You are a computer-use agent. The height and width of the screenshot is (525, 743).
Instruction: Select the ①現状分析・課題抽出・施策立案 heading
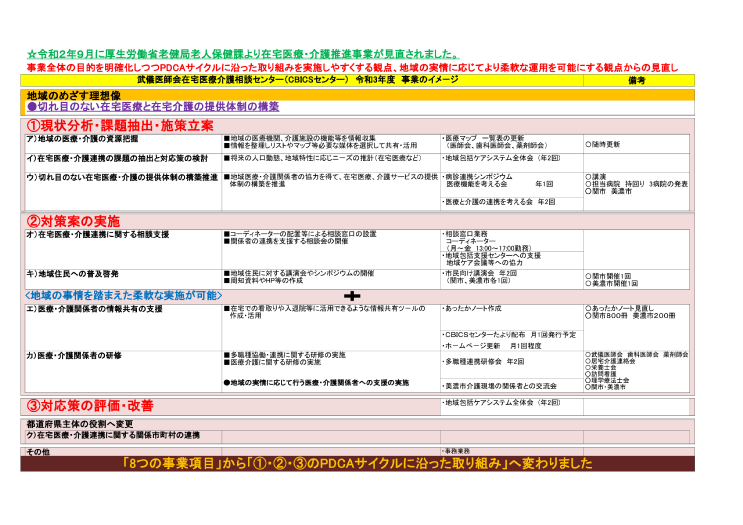coord(120,125)
